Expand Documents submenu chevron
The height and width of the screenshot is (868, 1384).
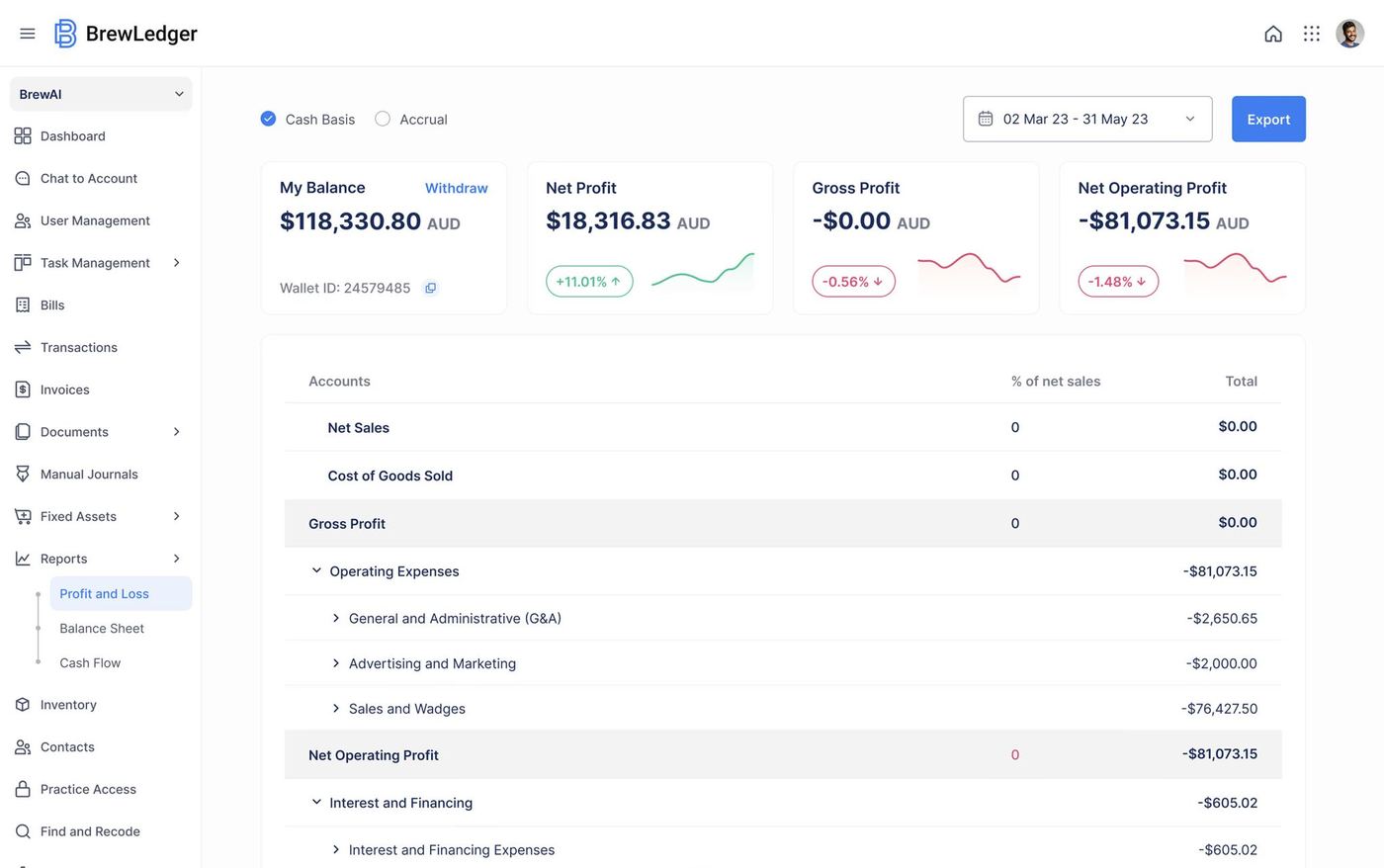point(177,432)
